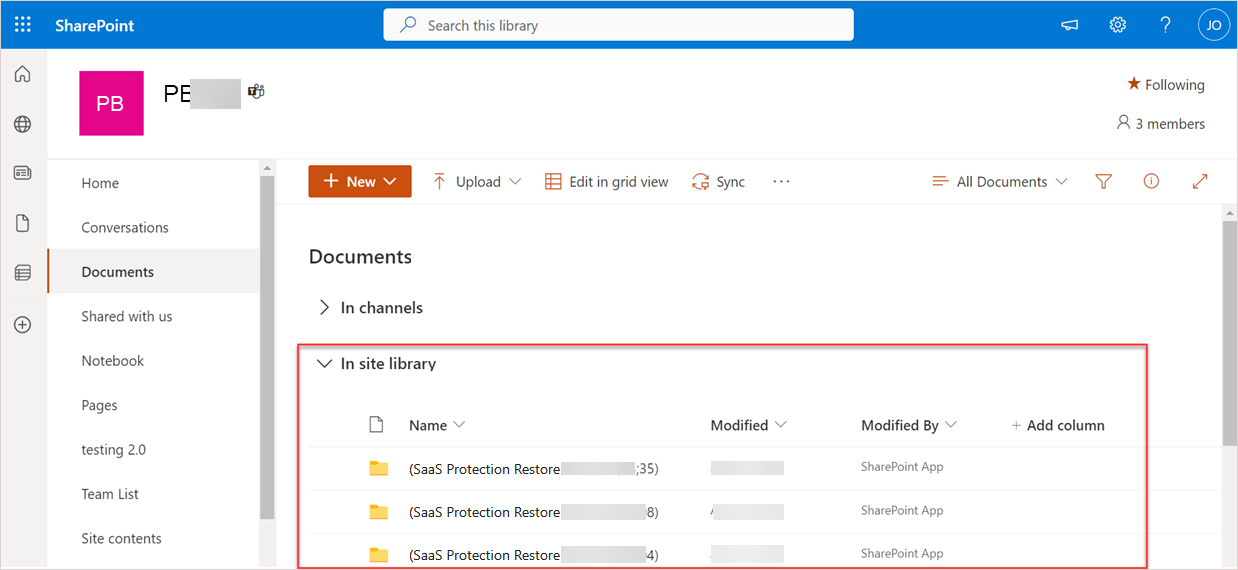
Task: Click Edit in grid view
Action: 606,182
